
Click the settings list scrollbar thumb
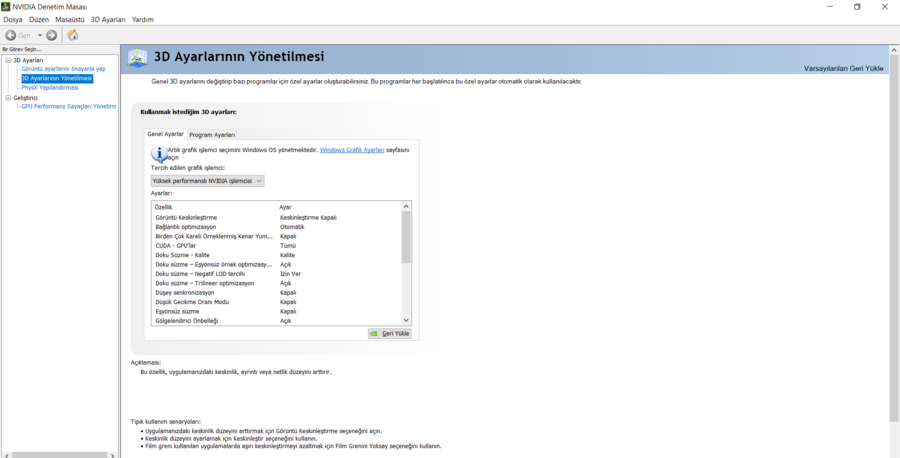[406, 237]
